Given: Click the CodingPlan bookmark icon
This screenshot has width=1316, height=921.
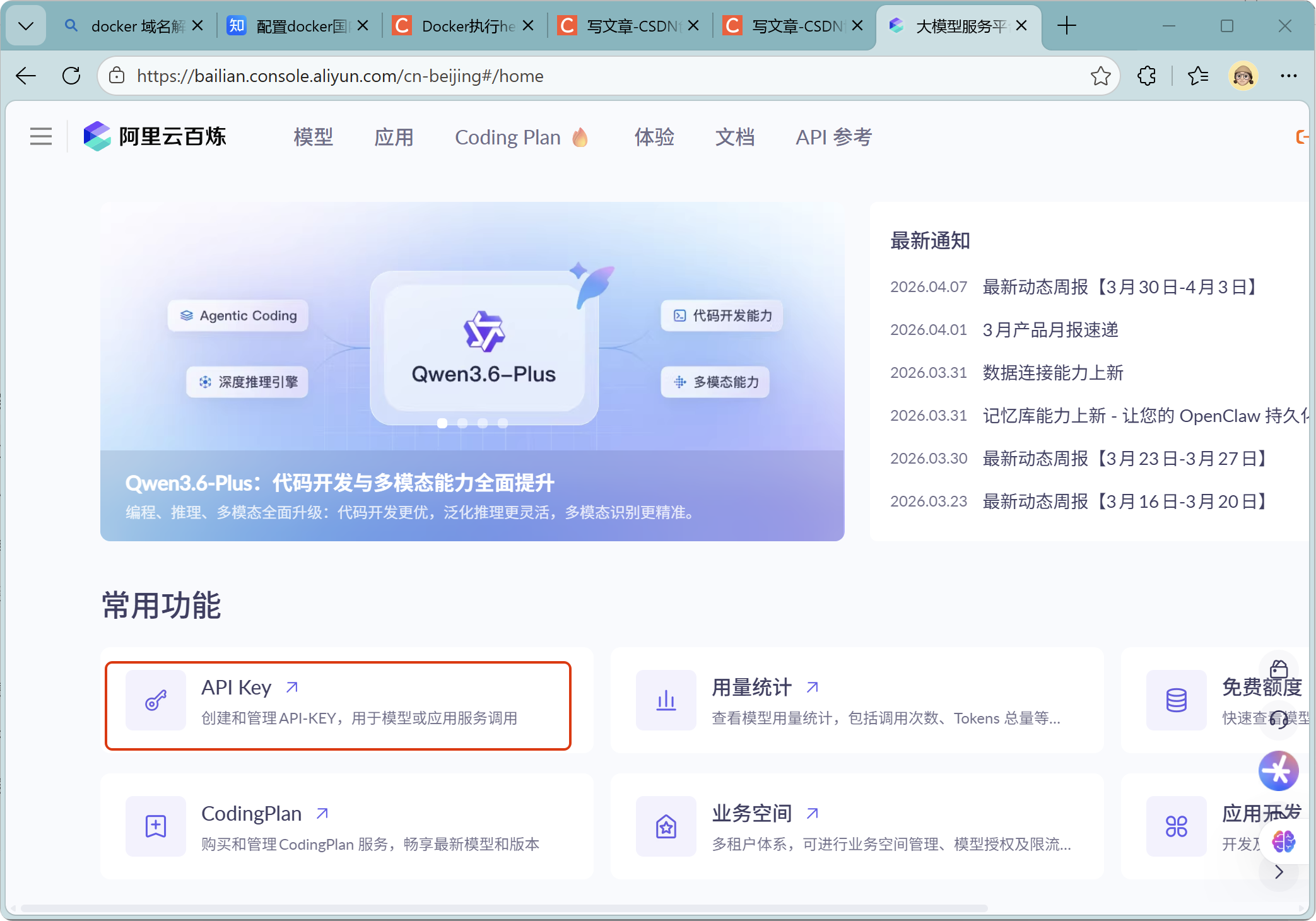Looking at the screenshot, I should (x=156, y=826).
